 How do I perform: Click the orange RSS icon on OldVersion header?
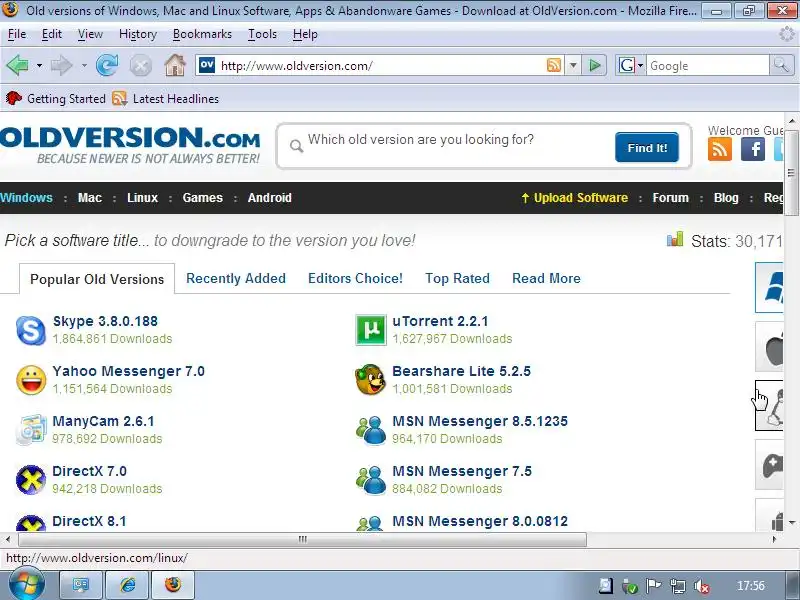click(720, 149)
